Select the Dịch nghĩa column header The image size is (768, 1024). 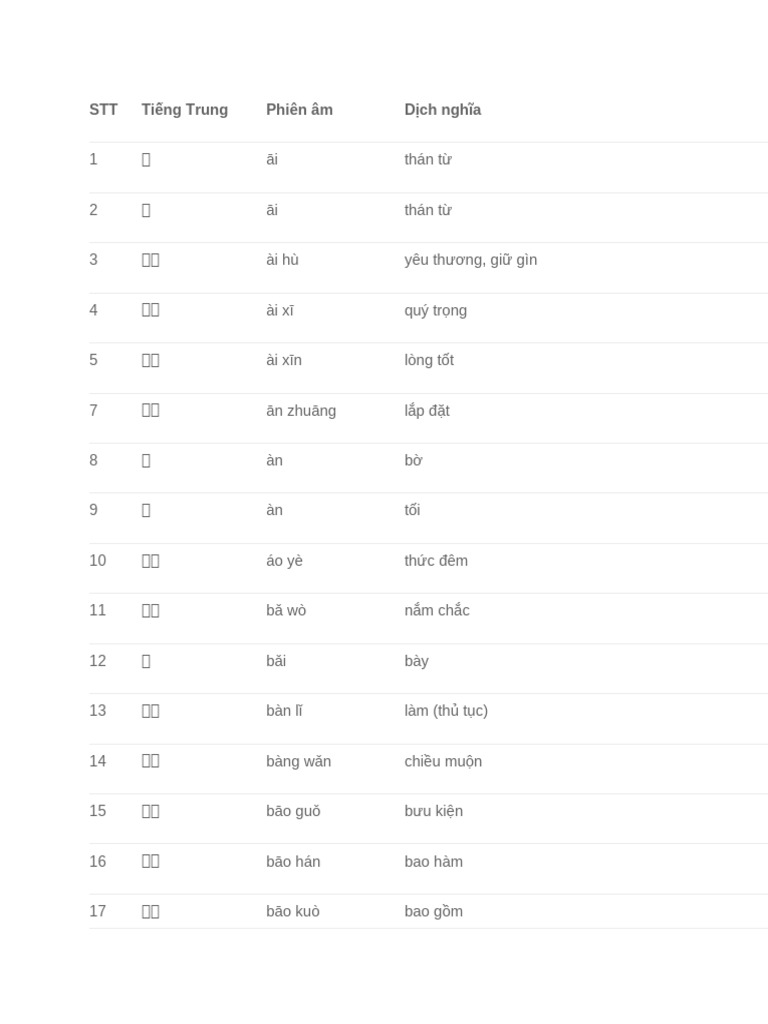point(443,109)
